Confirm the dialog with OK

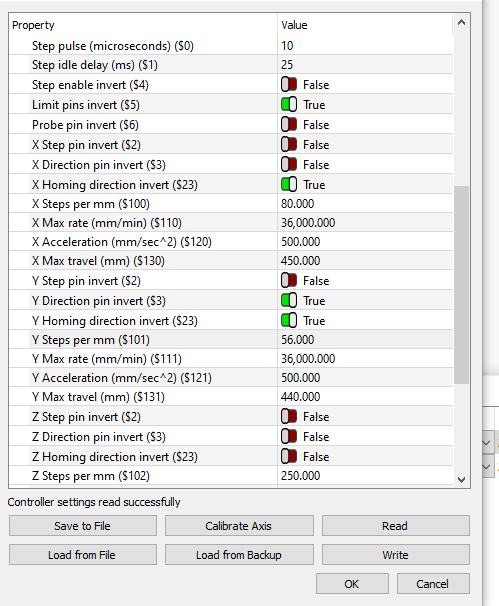click(352, 584)
